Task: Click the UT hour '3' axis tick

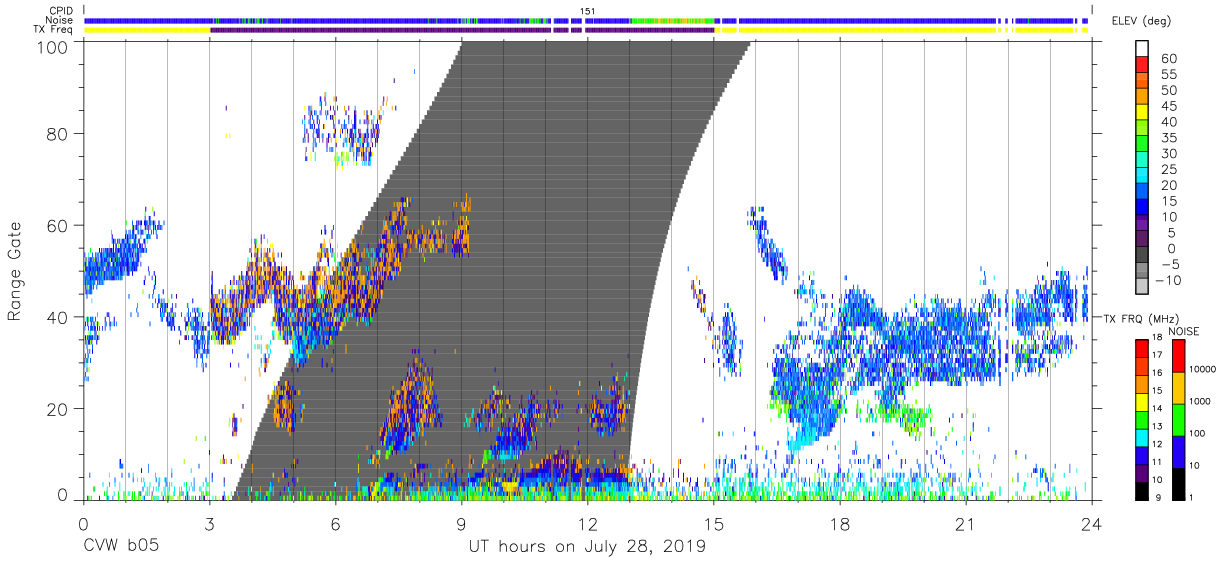Action: (209, 524)
